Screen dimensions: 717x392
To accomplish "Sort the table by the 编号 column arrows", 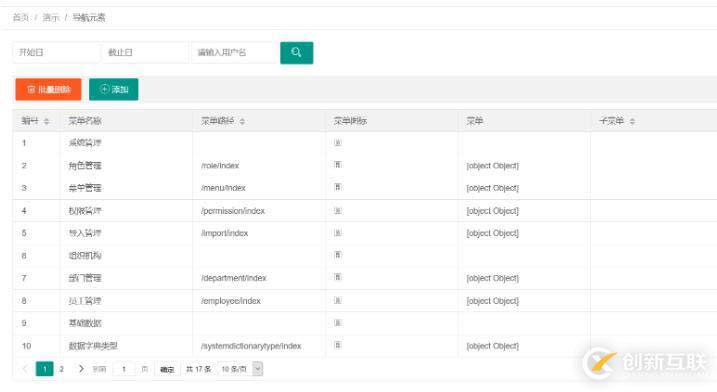I will (46, 121).
